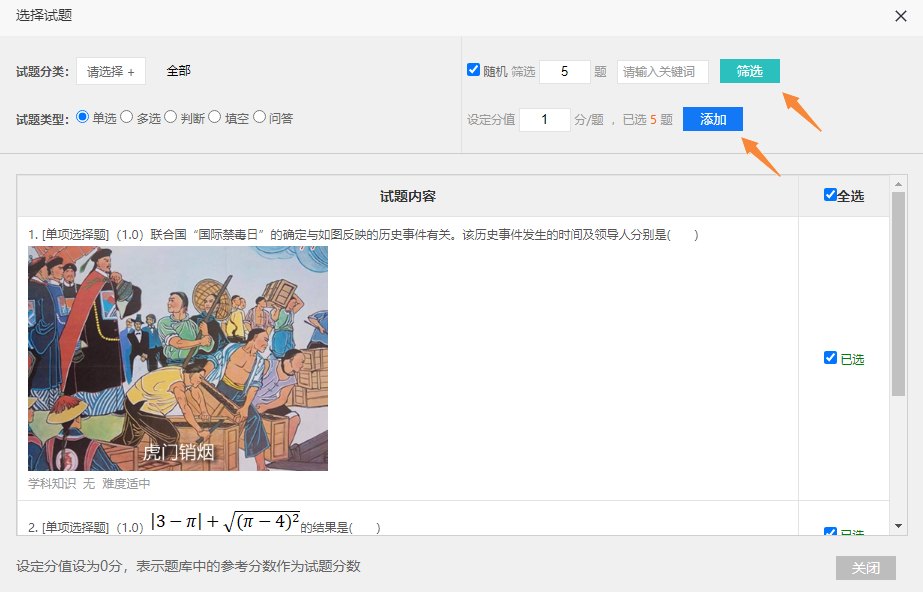Focus the random question count field
The height and width of the screenshot is (592, 923).
click(565, 72)
